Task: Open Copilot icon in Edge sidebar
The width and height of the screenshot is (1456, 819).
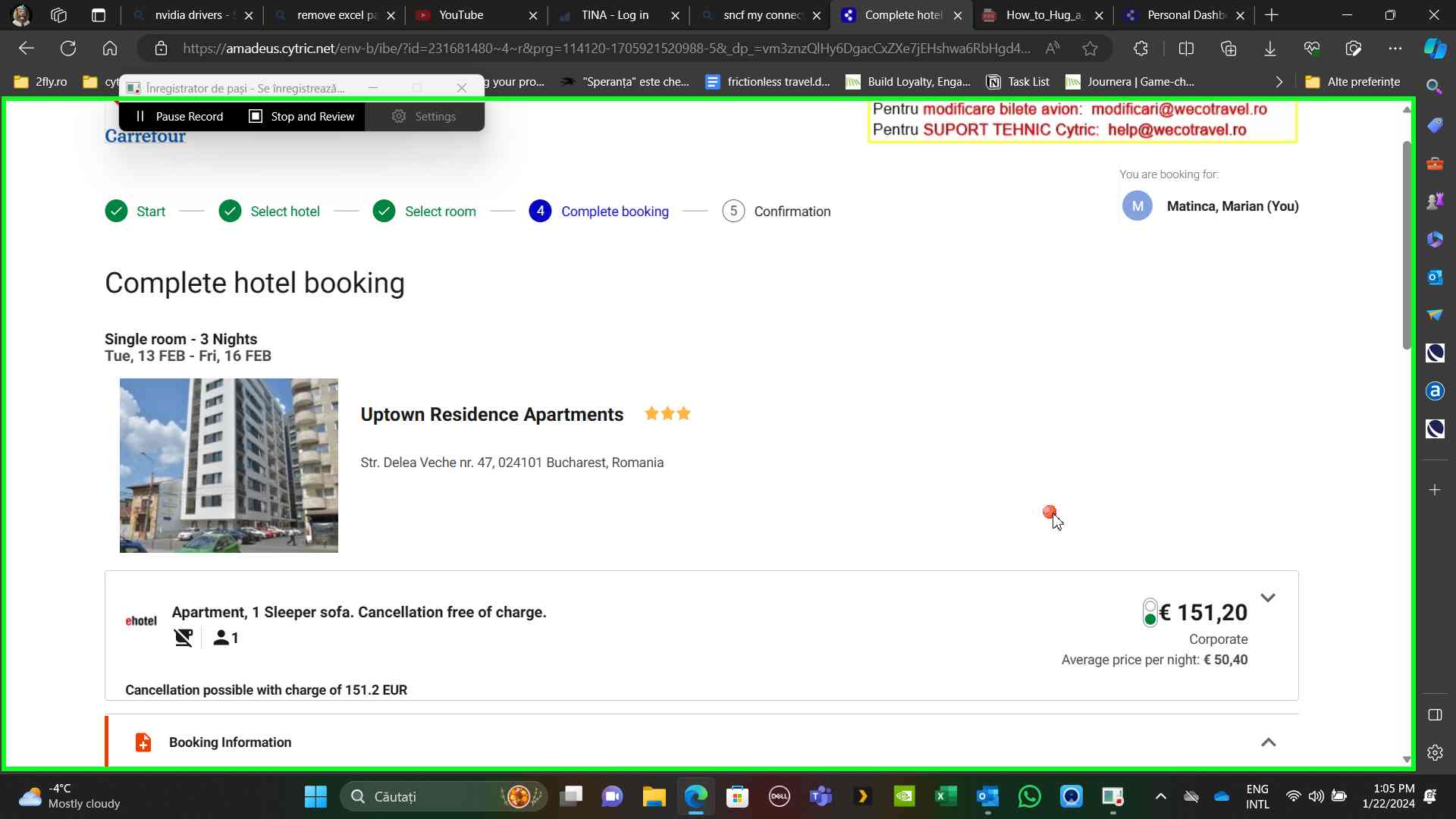Action: [1434, 49]
